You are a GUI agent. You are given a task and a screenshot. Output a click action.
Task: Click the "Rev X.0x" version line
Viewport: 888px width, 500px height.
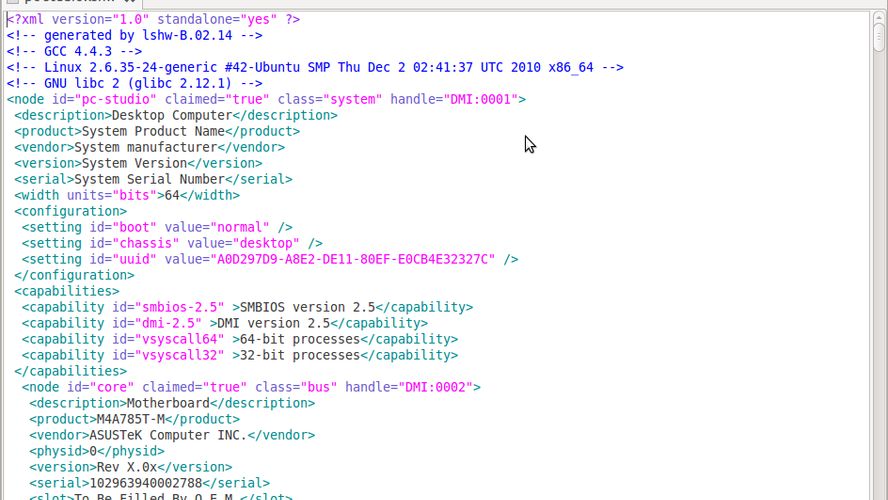click(131, 467)
